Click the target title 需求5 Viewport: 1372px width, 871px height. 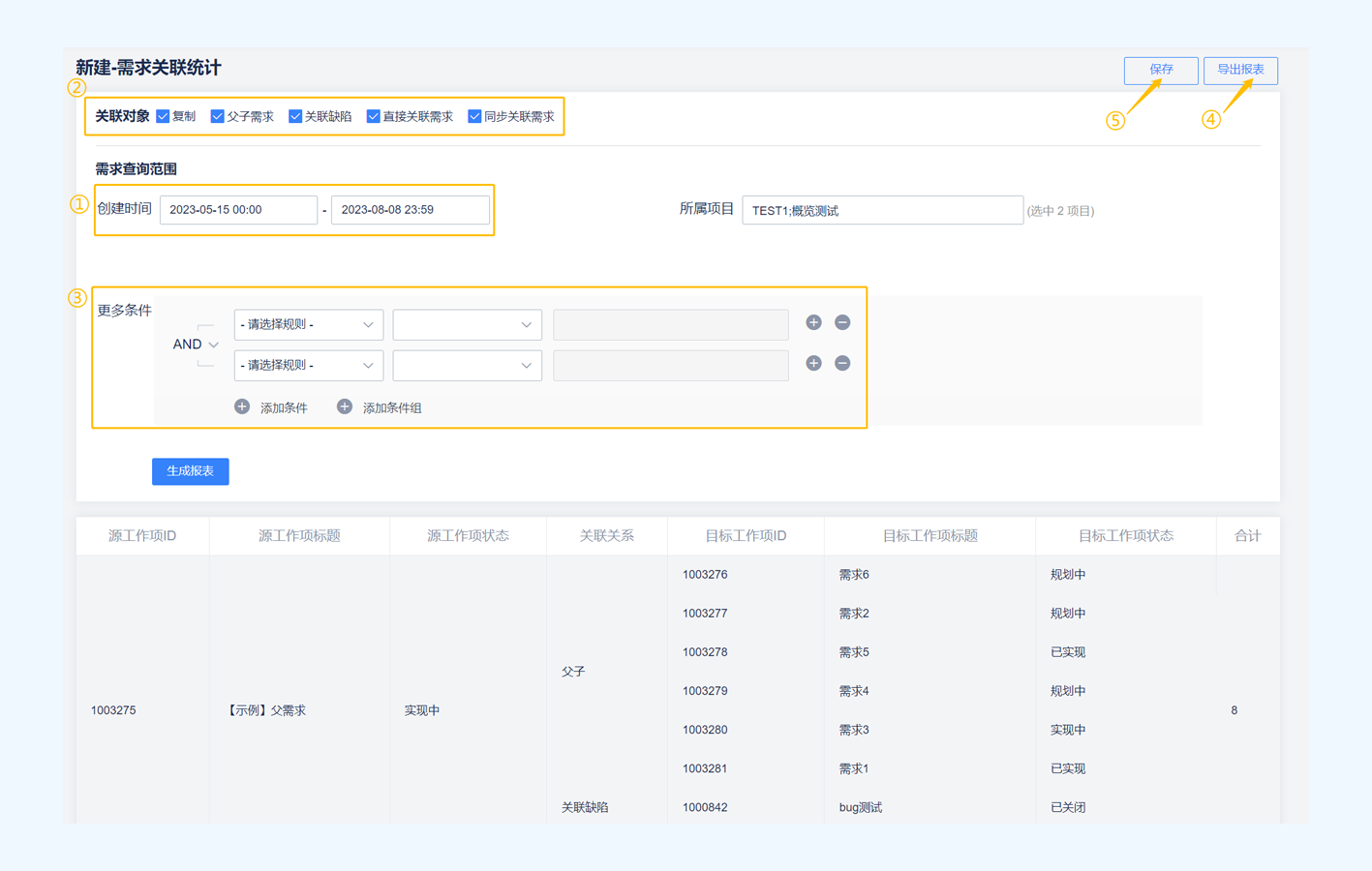pos(854,652)
